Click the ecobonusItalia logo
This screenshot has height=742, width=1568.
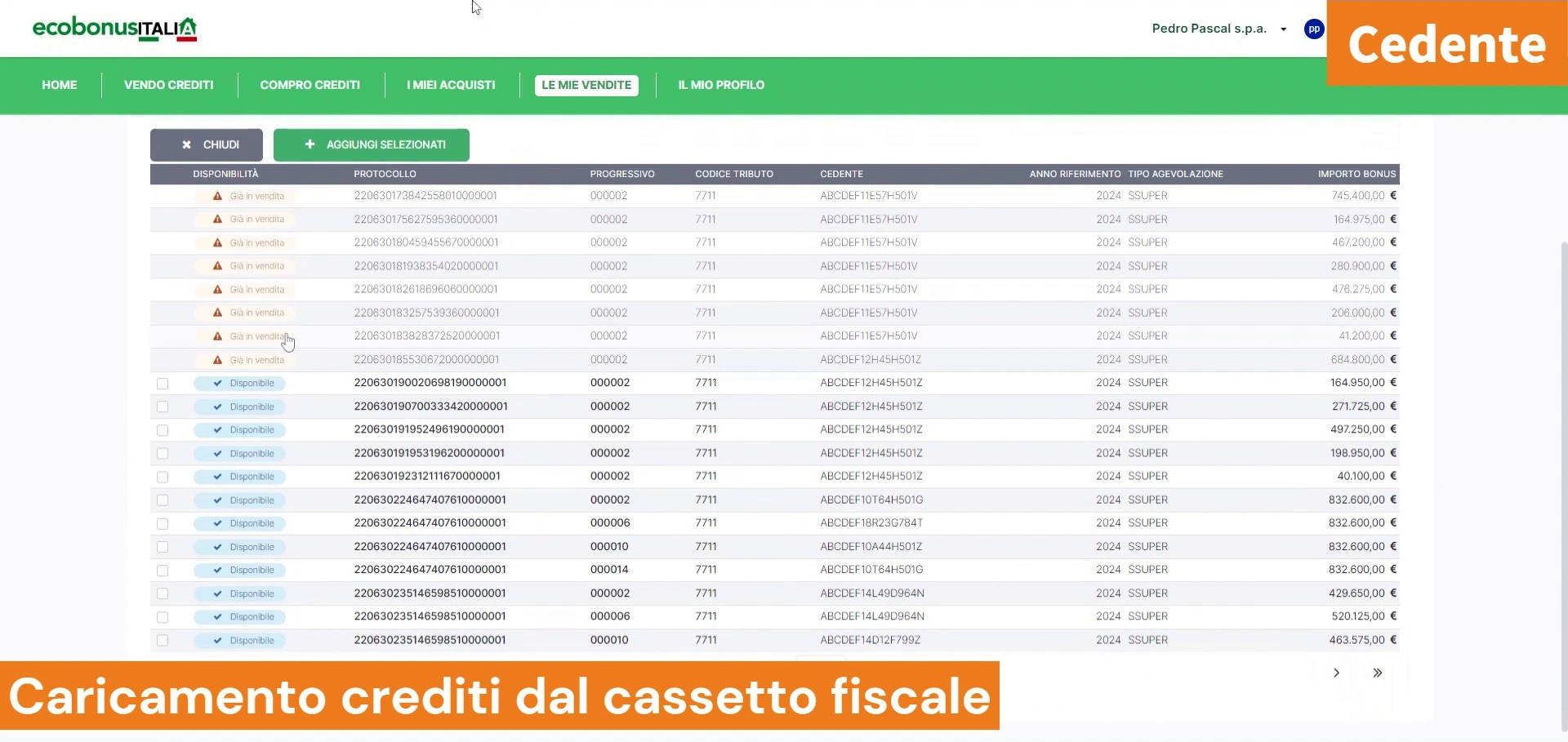(x=114, y=29)
